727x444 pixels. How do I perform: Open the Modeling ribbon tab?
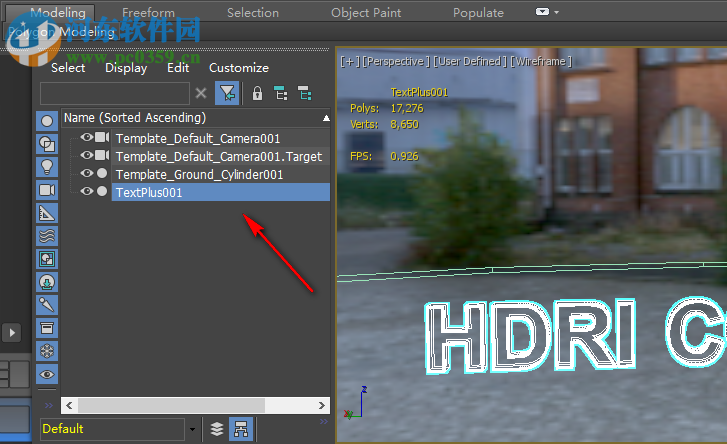click(x=58, y=13)
